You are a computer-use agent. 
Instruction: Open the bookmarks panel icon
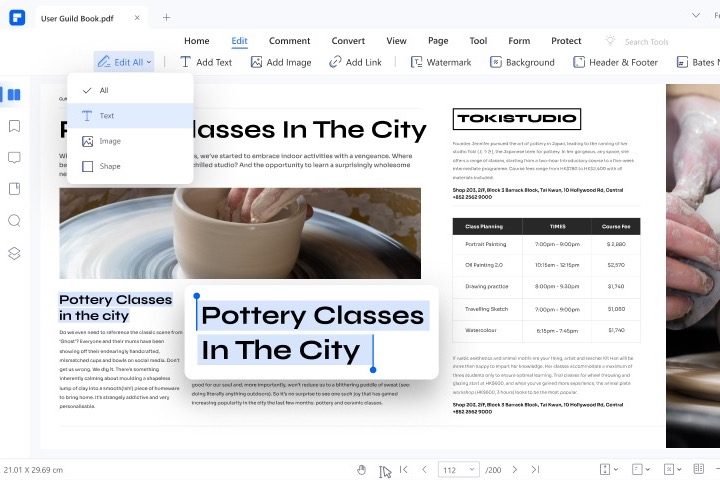(14, 126)
